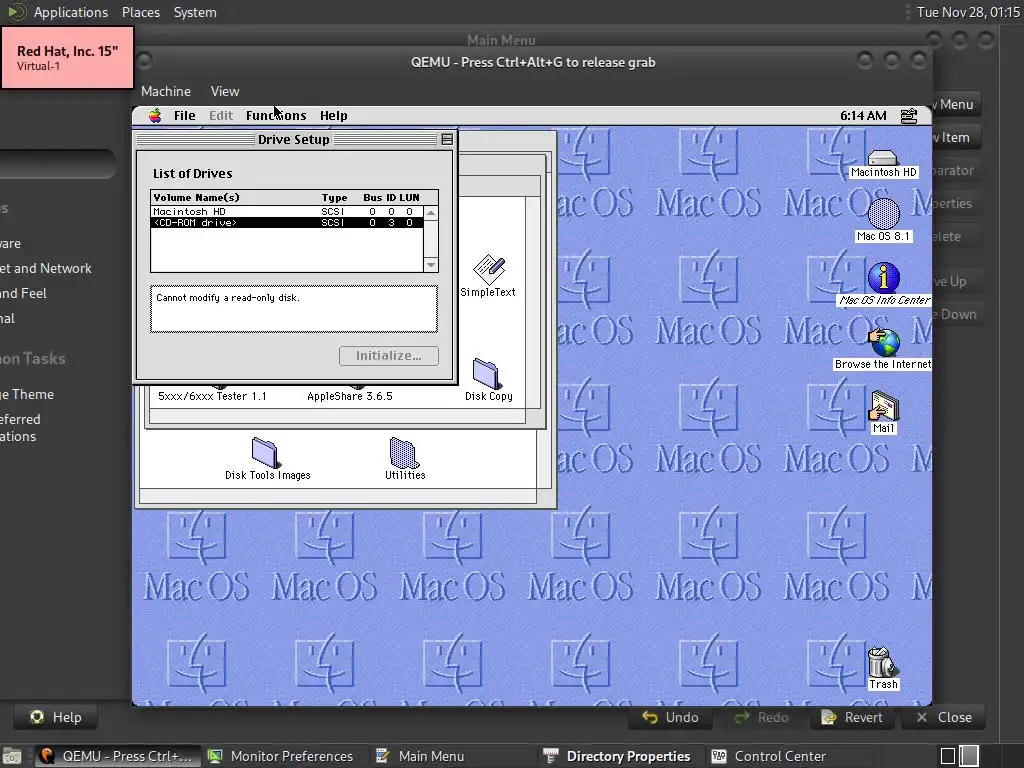Click the Close button at bottom right
Image resolution: width=1024 pixels, height=768 pixels.
943,717
